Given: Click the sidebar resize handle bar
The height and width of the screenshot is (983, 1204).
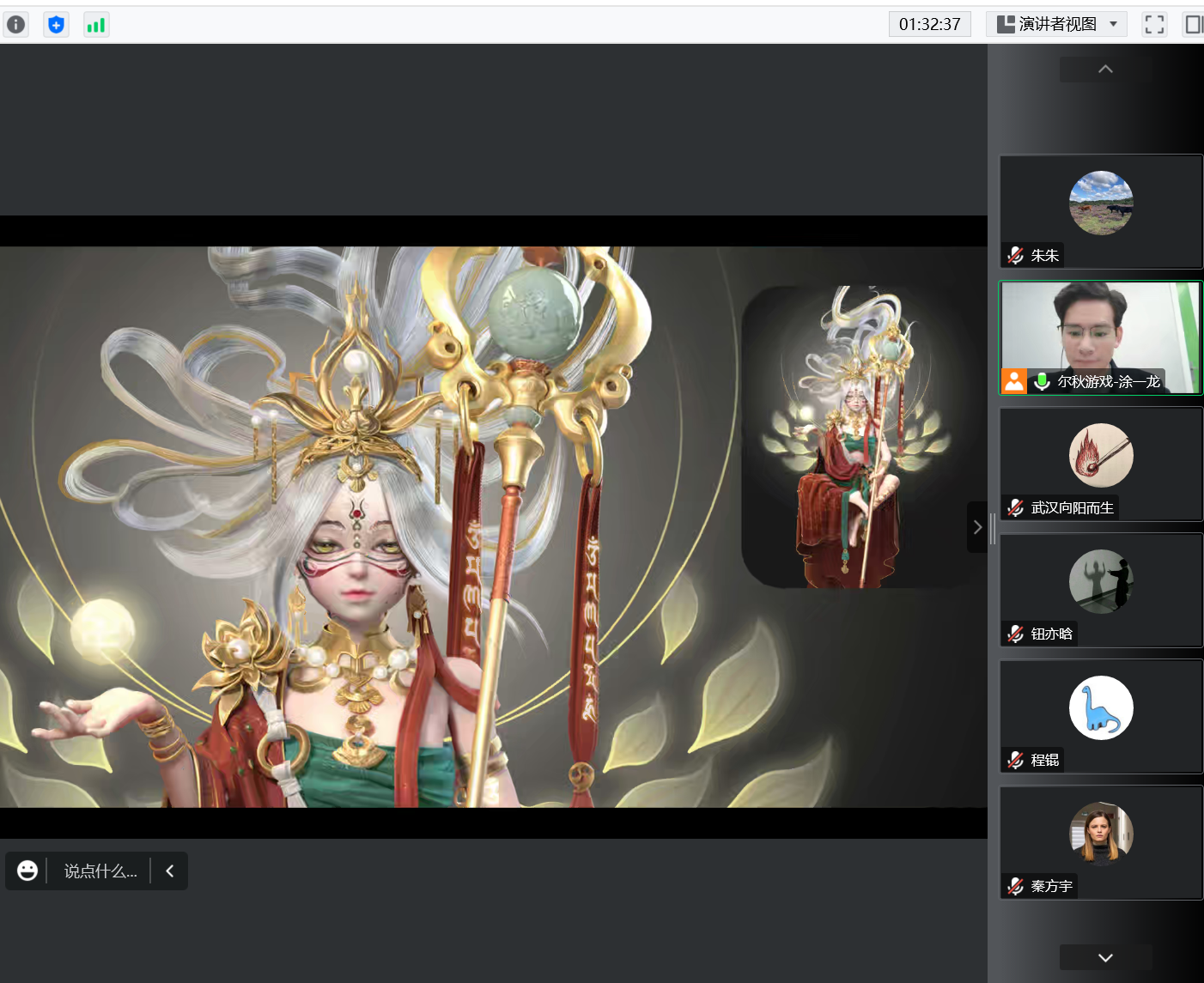Looking at the screenshot, I should 993,529.
